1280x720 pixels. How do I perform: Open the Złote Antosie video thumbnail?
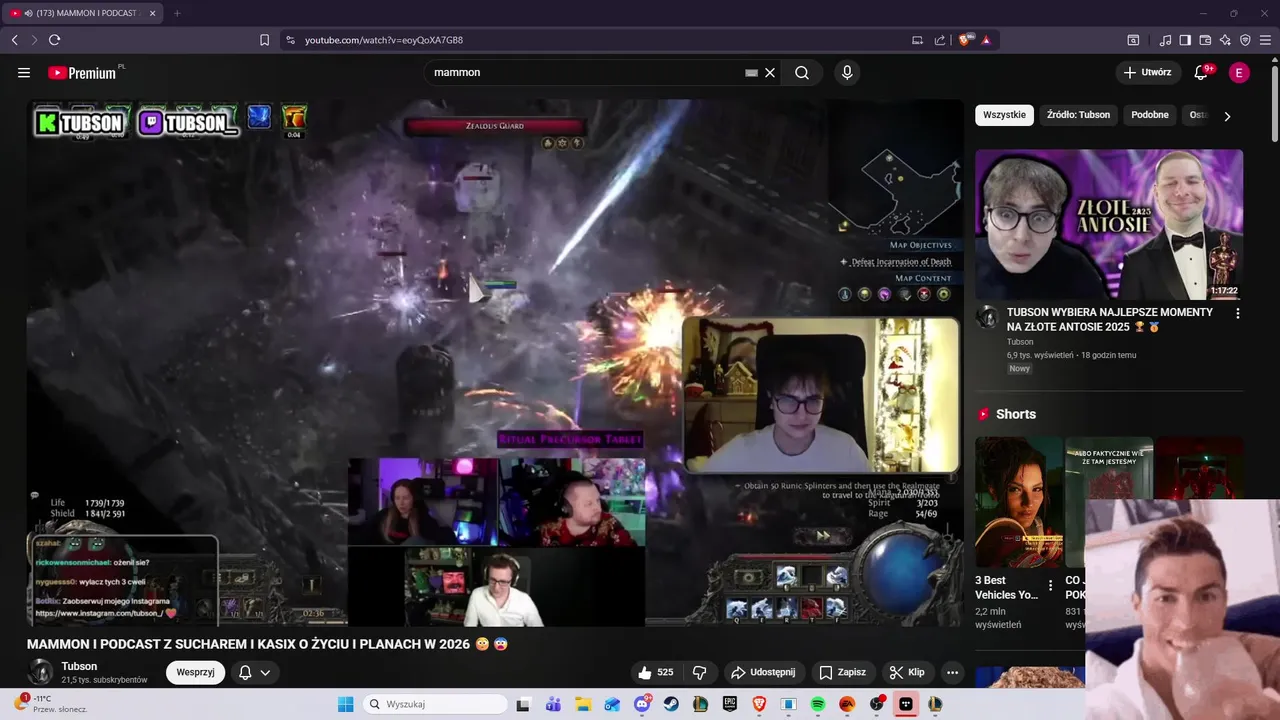click(1109, 224)
